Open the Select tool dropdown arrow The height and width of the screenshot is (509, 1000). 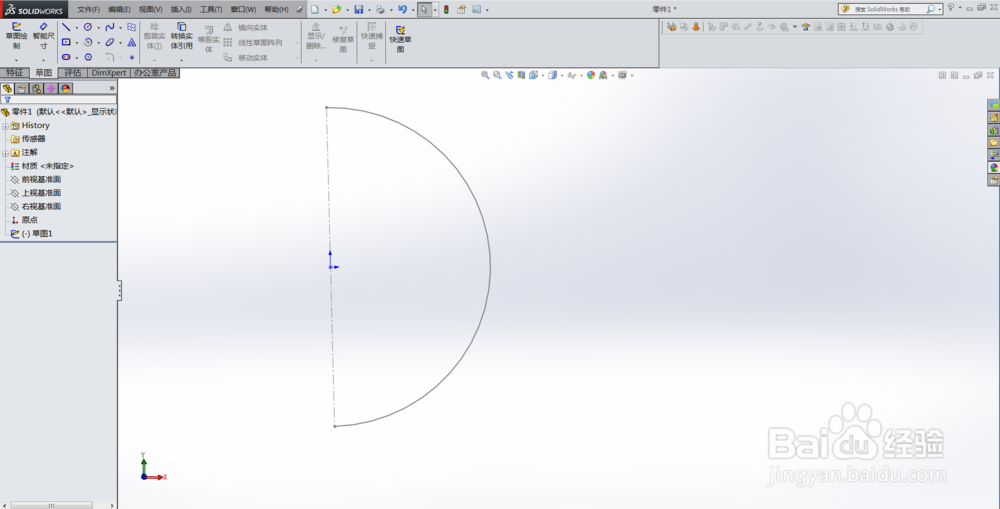435,10
